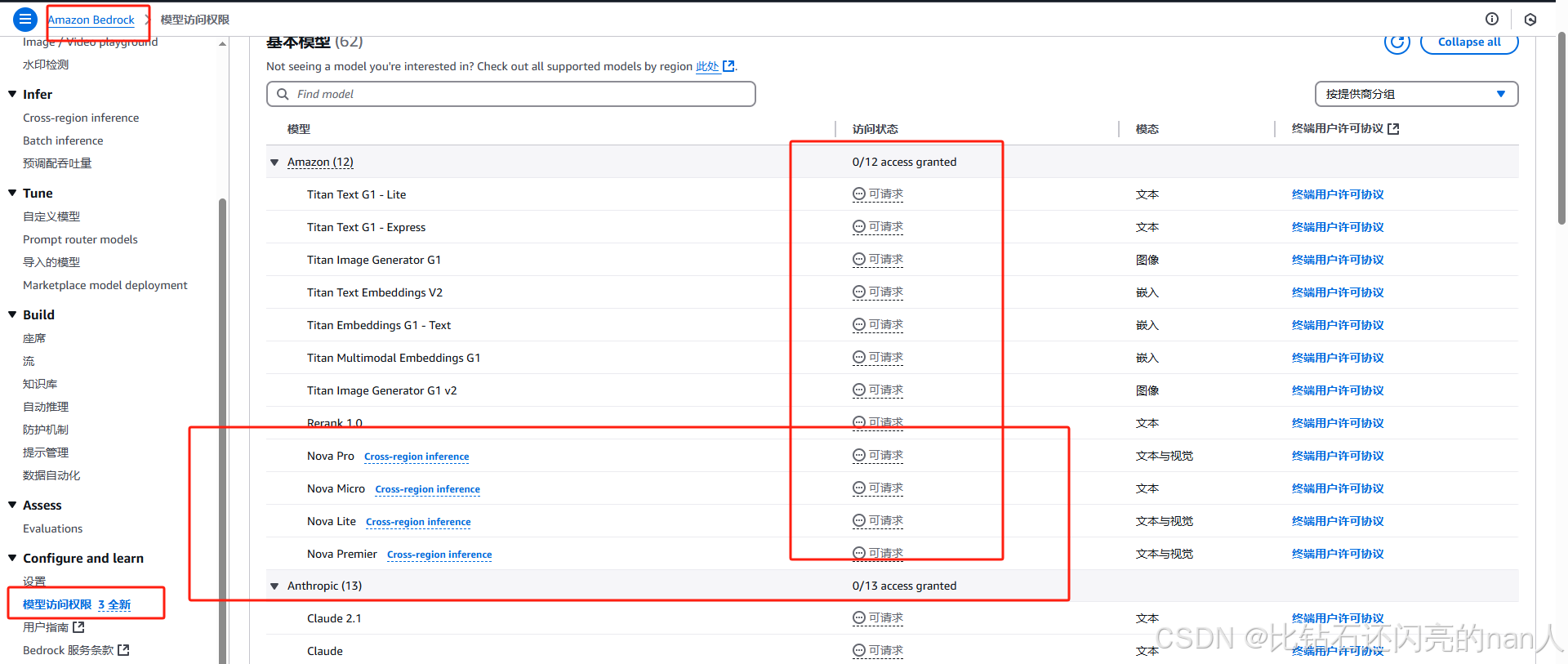Collapse the Build sidebar section
Viewport: 1568px width, 664px height.
click(12, 314)
